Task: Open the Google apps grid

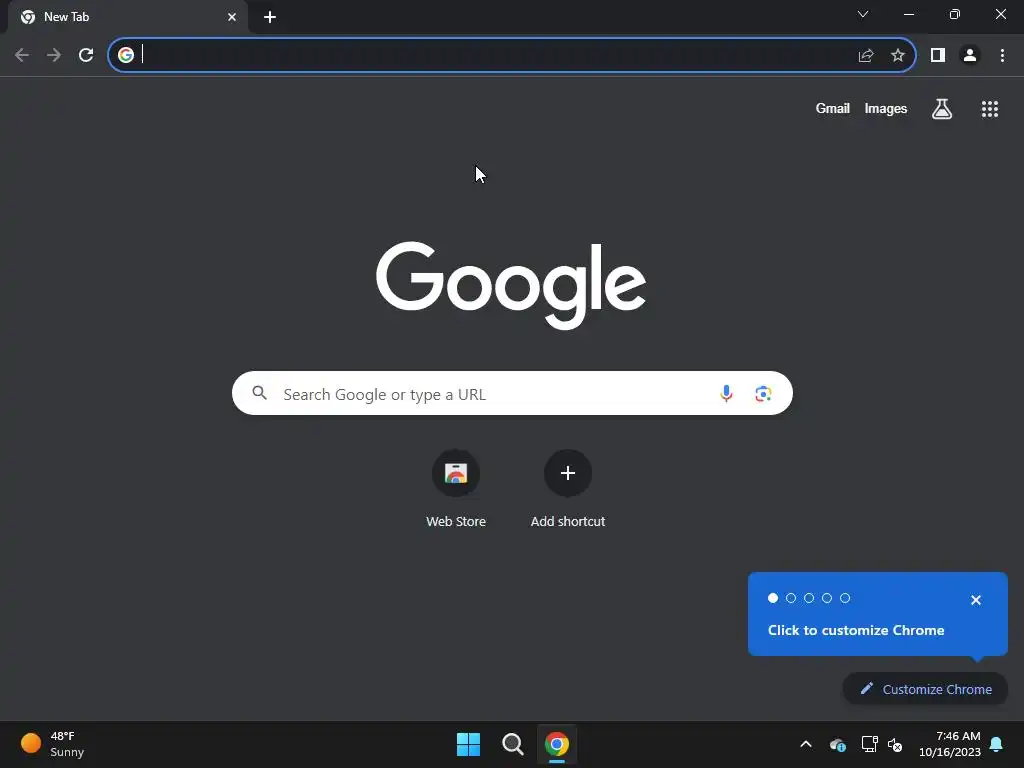Action: [x=990, y=109]
